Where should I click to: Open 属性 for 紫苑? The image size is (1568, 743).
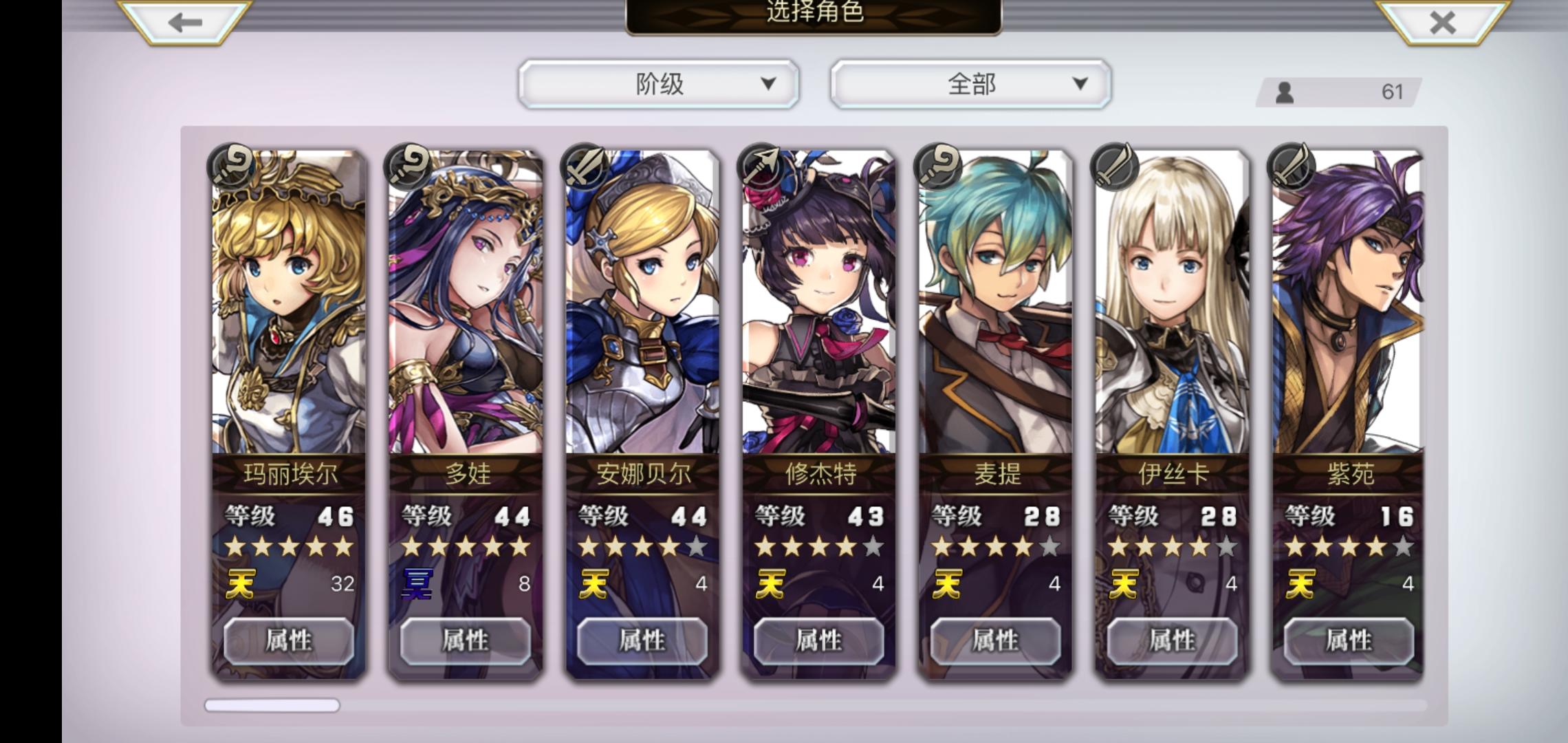coord(1349,640)
